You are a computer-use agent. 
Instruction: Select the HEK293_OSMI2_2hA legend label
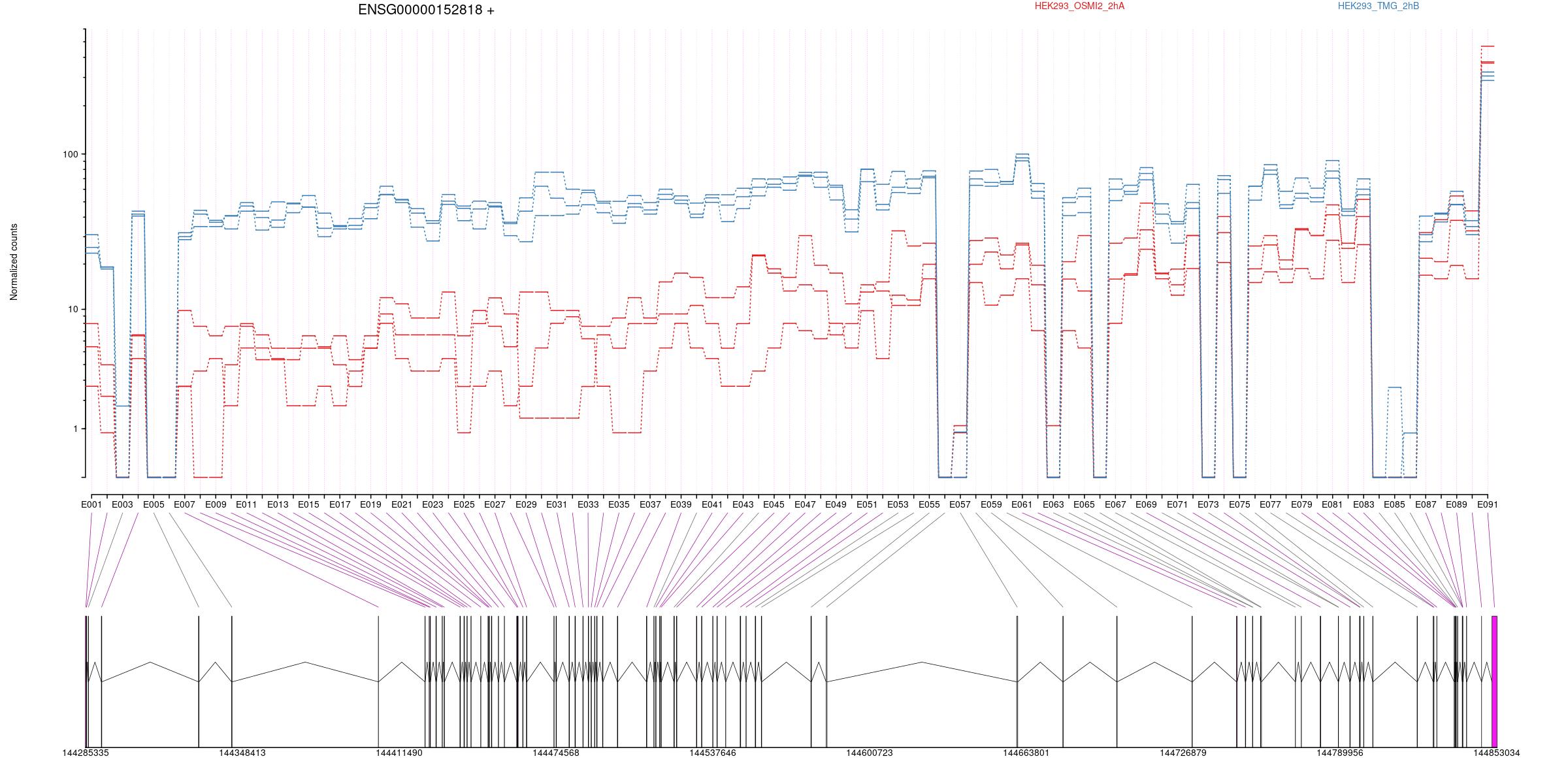pyautogui.click(x=1079, y=6)
